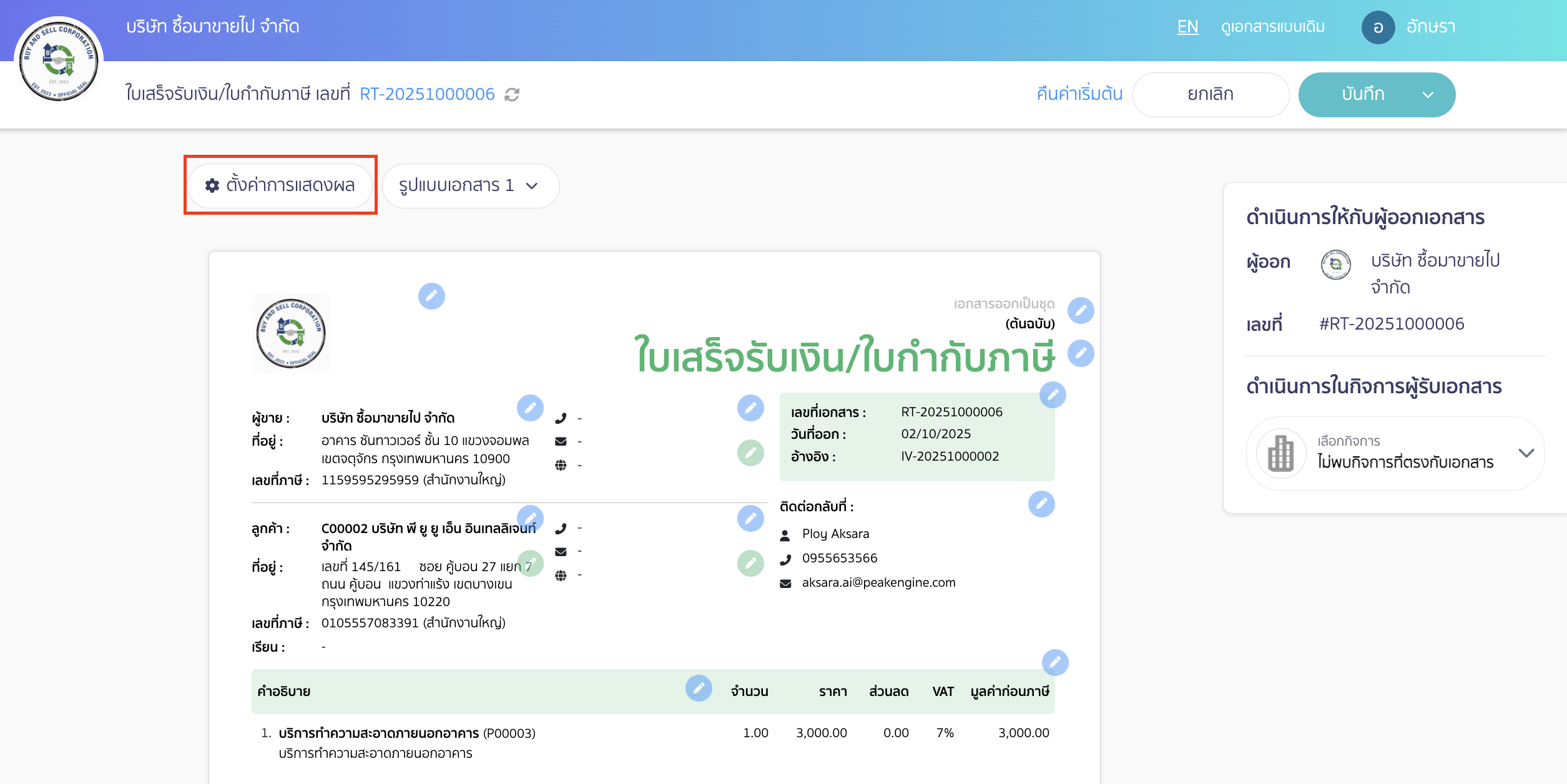Edit the ติดต่อกลับที่ contact section
1567x784 pixels.
pos(1041,506)
